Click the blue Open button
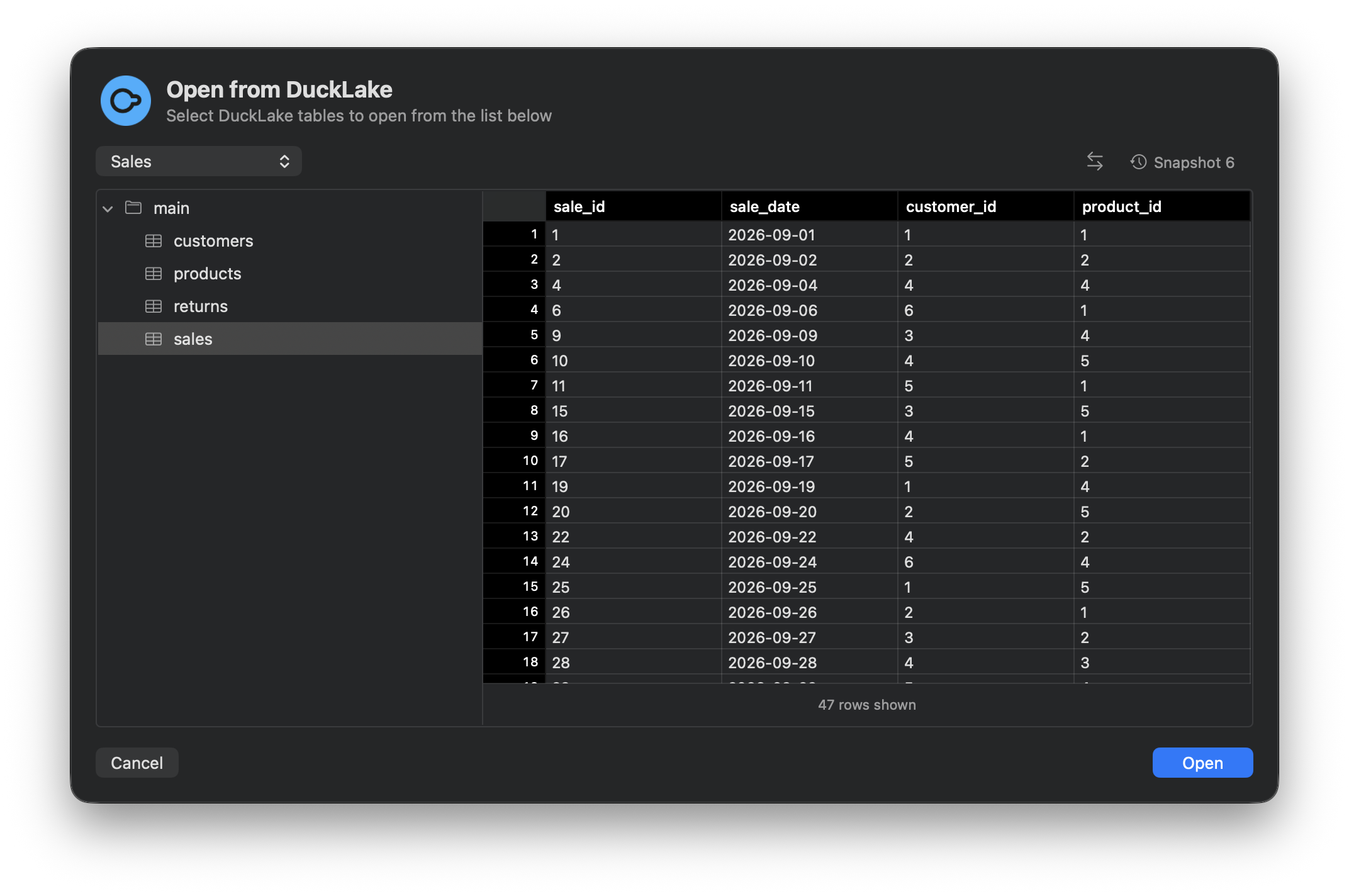The height and width of the screenshot is (896, 1349). pos(1202,763)
